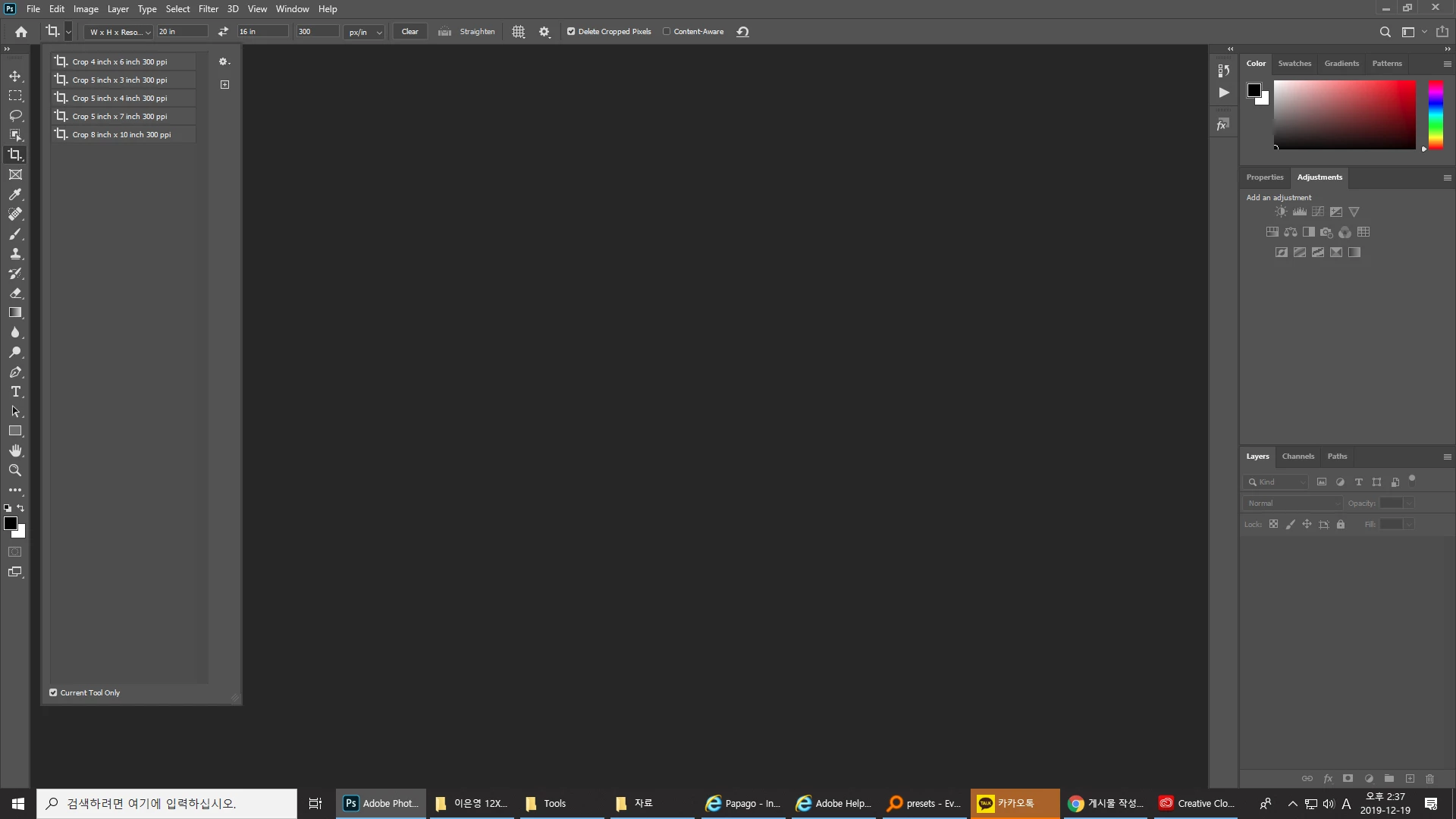This screenshot has height=819, width=1456.
Task: Expand the crop tool preset picker arrow
Action: point(68,32)
